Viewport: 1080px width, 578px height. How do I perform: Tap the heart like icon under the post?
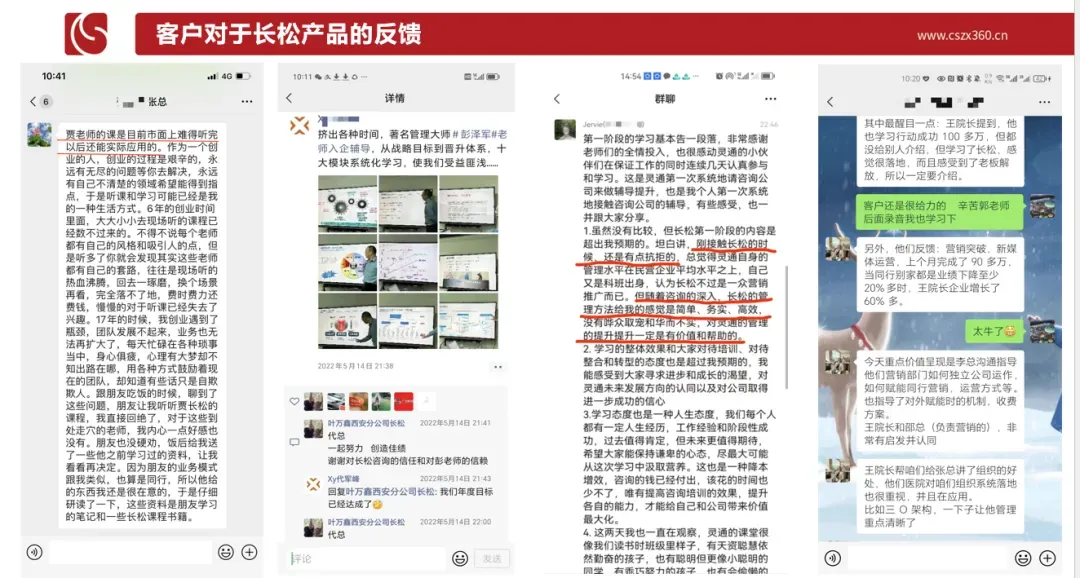[294, 402]
